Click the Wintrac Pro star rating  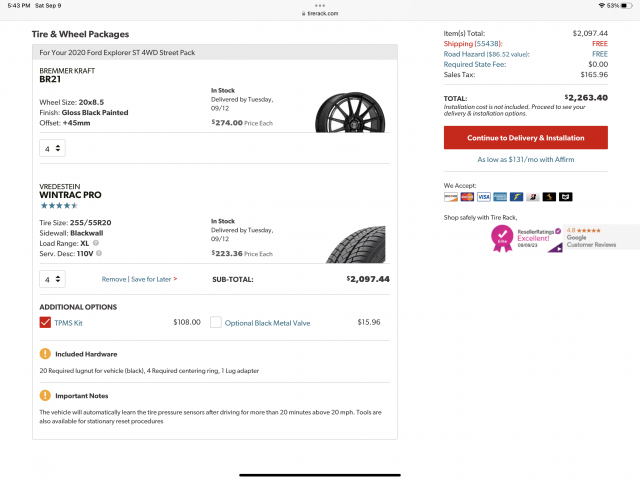60,205
